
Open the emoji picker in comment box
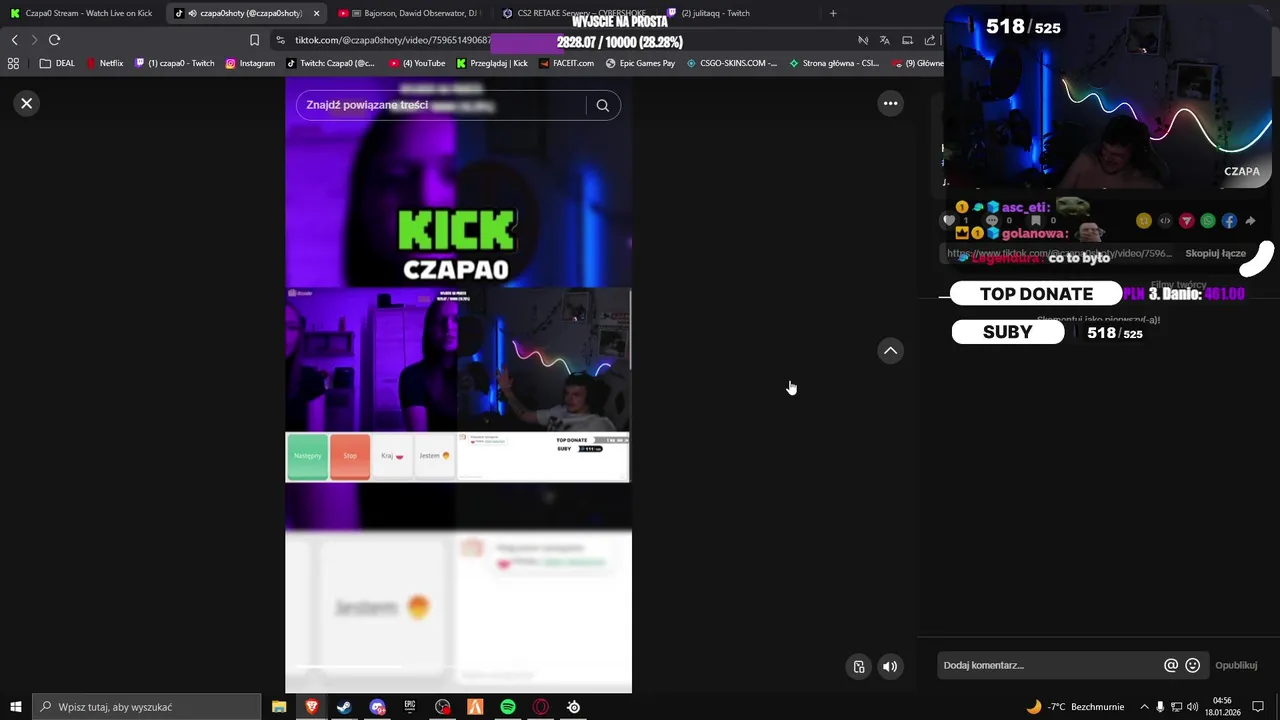click(x=1192, y=665)
